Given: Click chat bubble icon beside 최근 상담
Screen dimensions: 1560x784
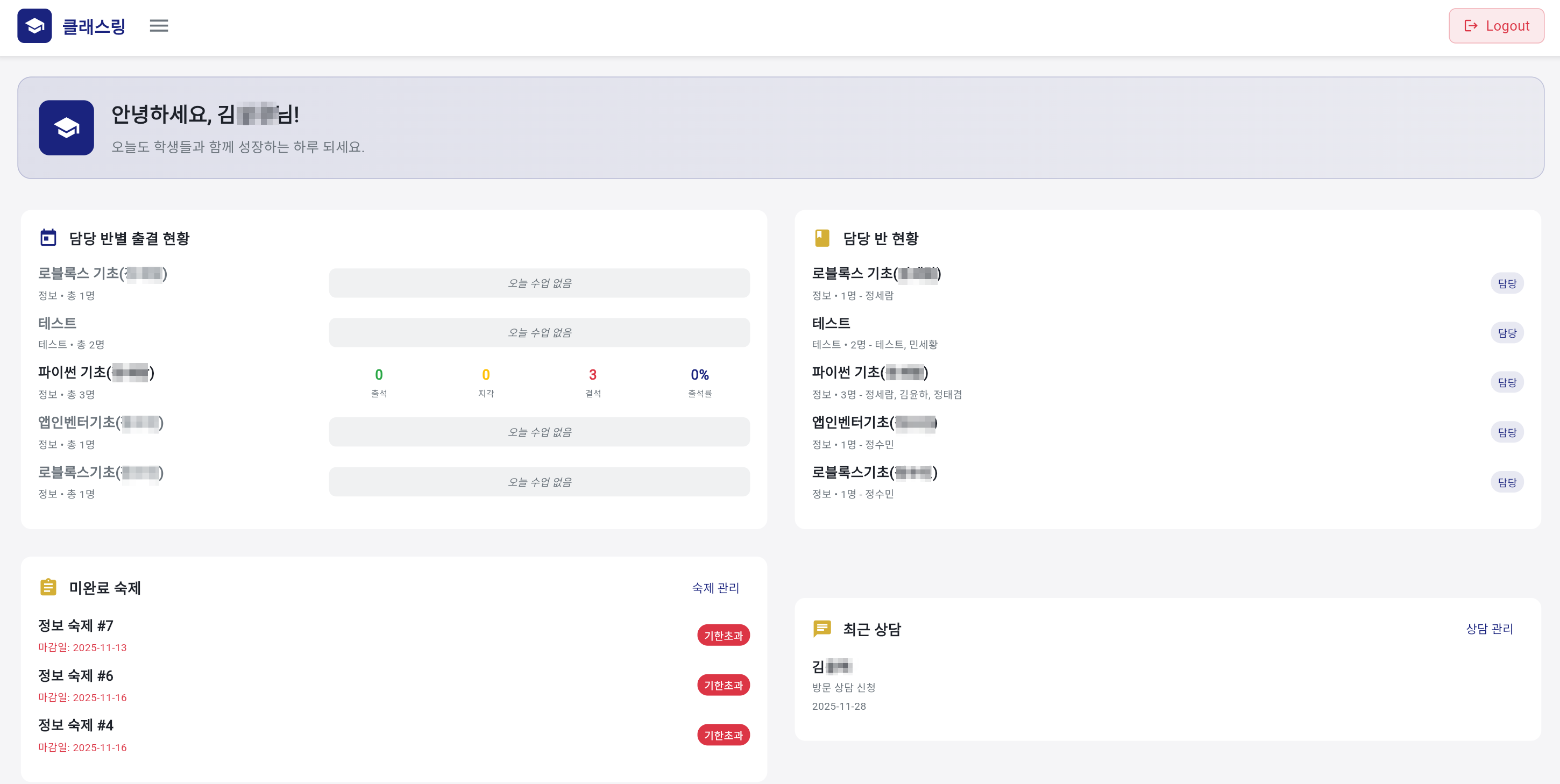Looking at the screenshot, I should coord(822,629).
